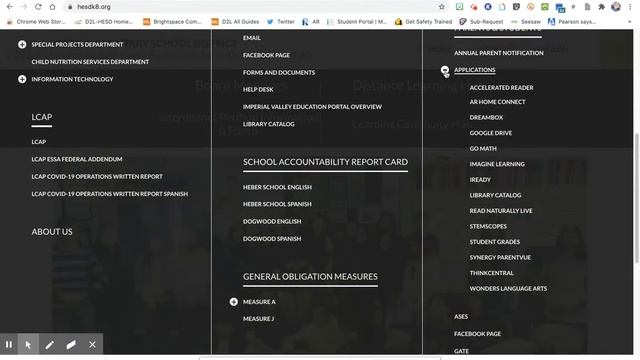
Task: Open the Brightspace Community bookmark
Action: (172, 22)
